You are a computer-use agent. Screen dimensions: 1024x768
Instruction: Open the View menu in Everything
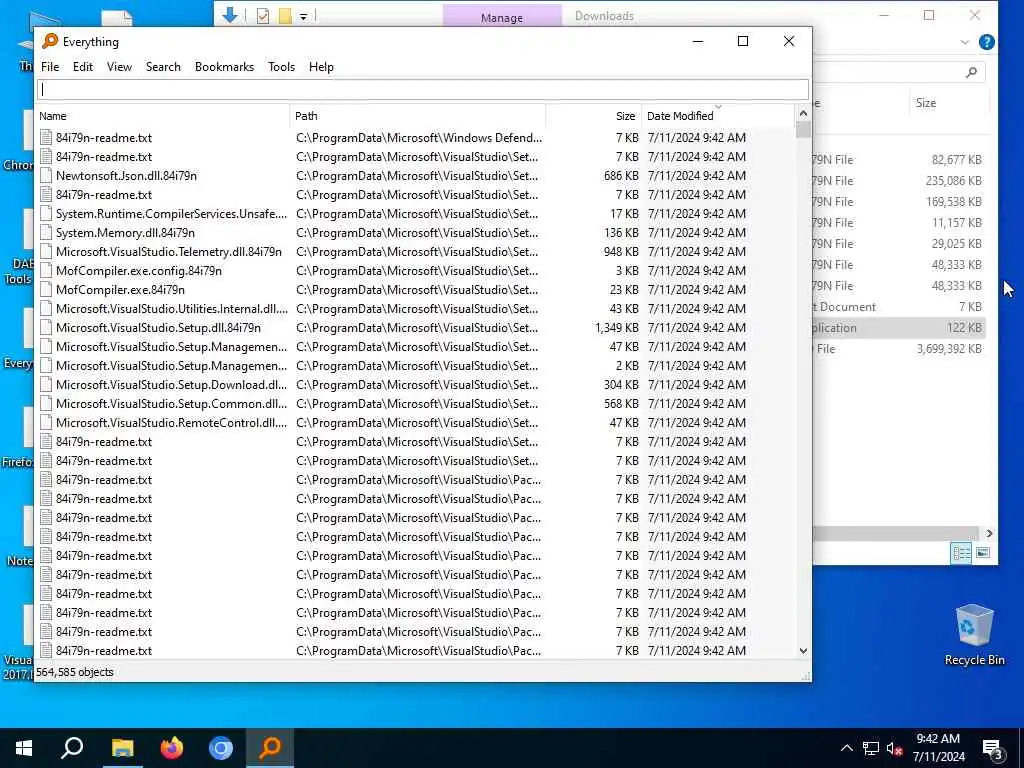[119, 67]
